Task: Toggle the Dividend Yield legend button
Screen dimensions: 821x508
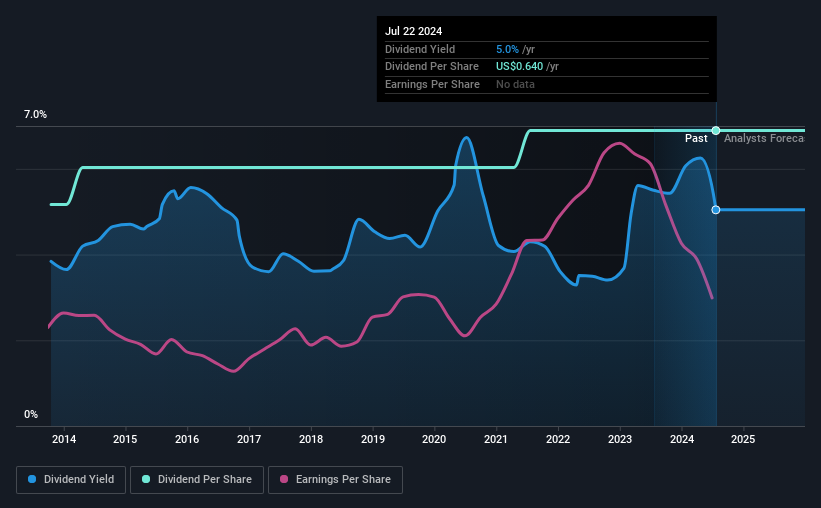Action: (x=71, y=480)
